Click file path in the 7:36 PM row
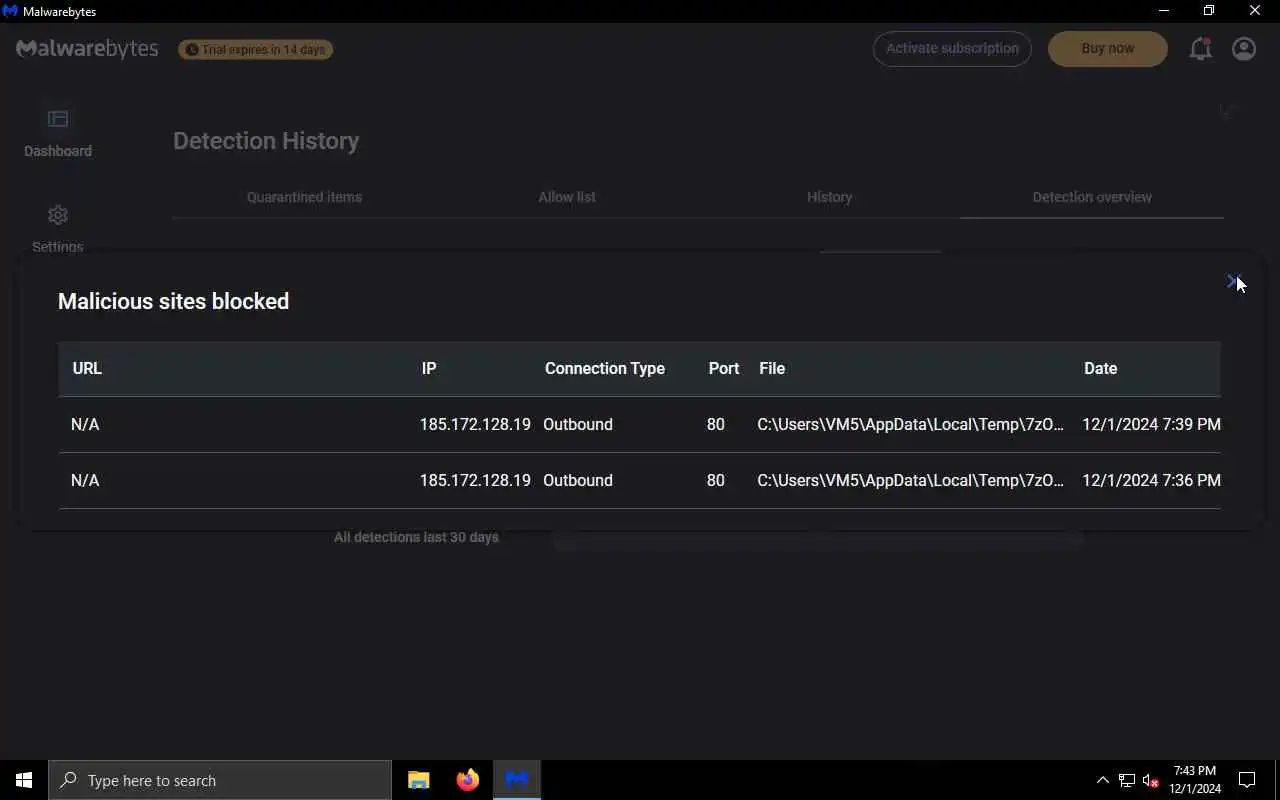This screenshot has width=1280, height=800. tap(910, 480)
